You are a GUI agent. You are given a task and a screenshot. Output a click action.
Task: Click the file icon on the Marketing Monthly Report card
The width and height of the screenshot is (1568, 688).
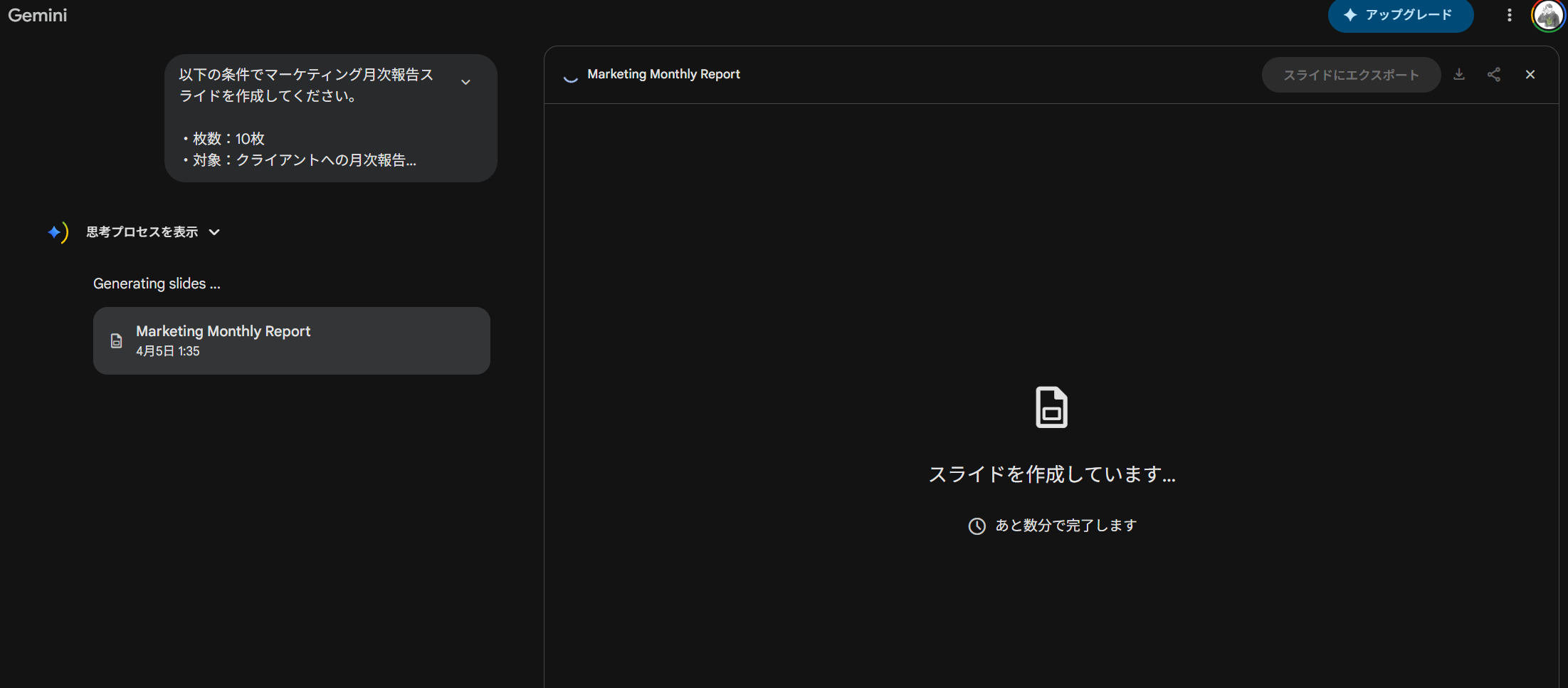click(x=116, y=340)
